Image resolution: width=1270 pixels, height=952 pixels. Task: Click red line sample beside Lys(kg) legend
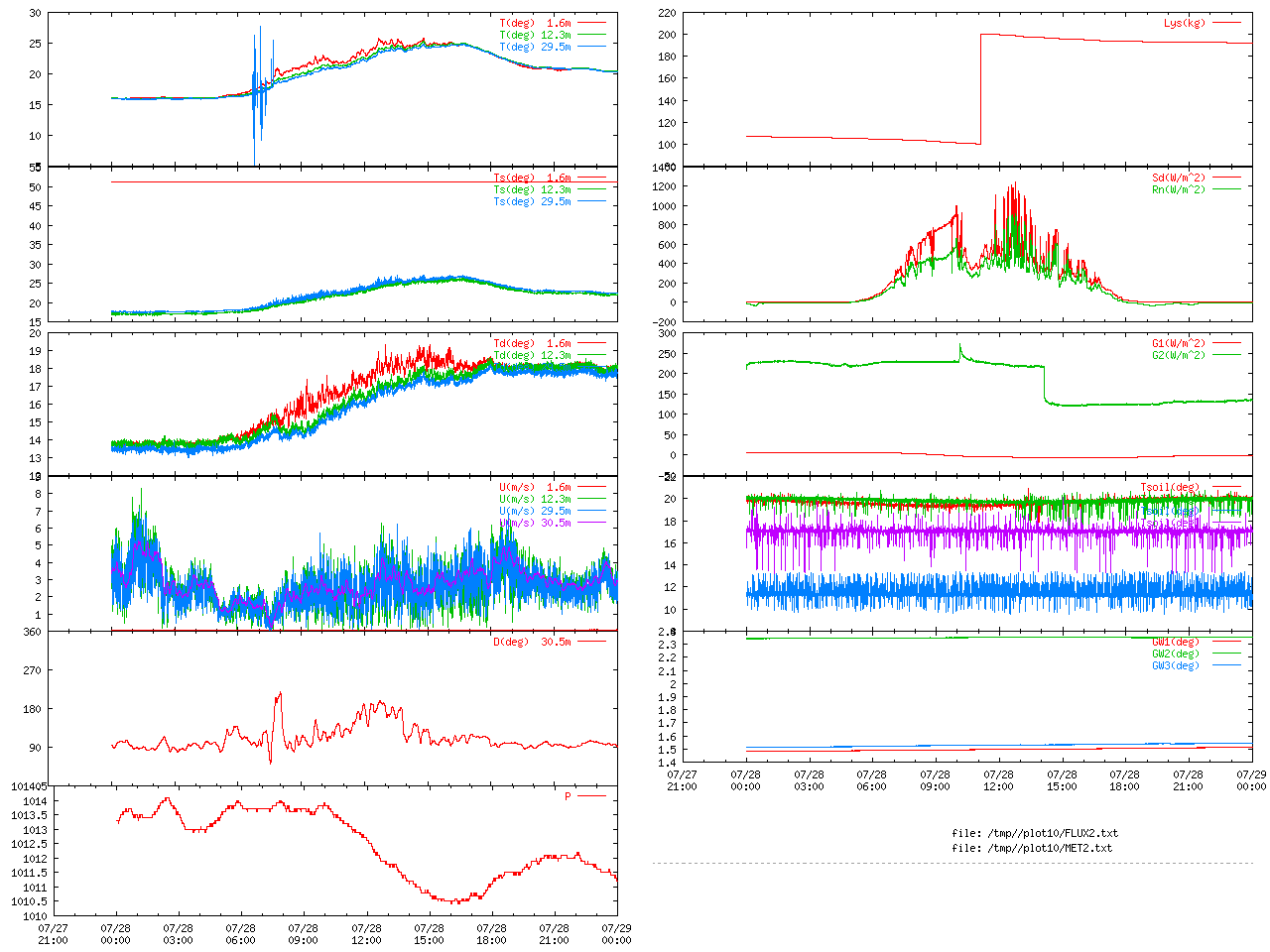pyautogui.click(x=1225, y=23)
